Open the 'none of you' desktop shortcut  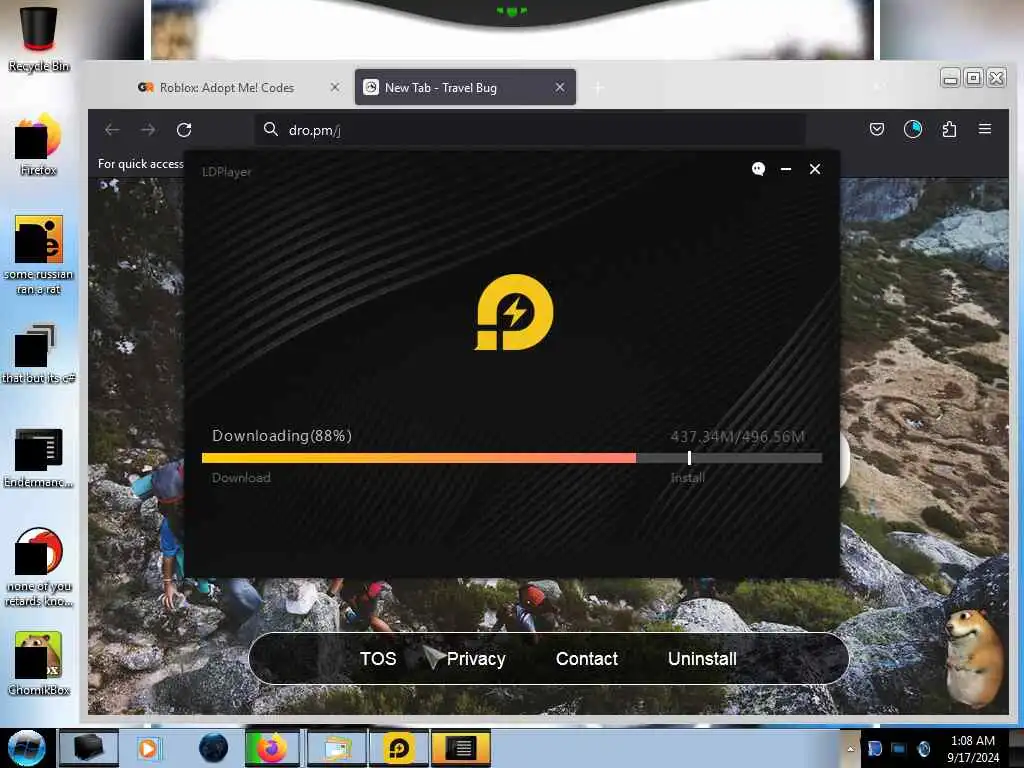pyautogui.click(x=38, y=567)
